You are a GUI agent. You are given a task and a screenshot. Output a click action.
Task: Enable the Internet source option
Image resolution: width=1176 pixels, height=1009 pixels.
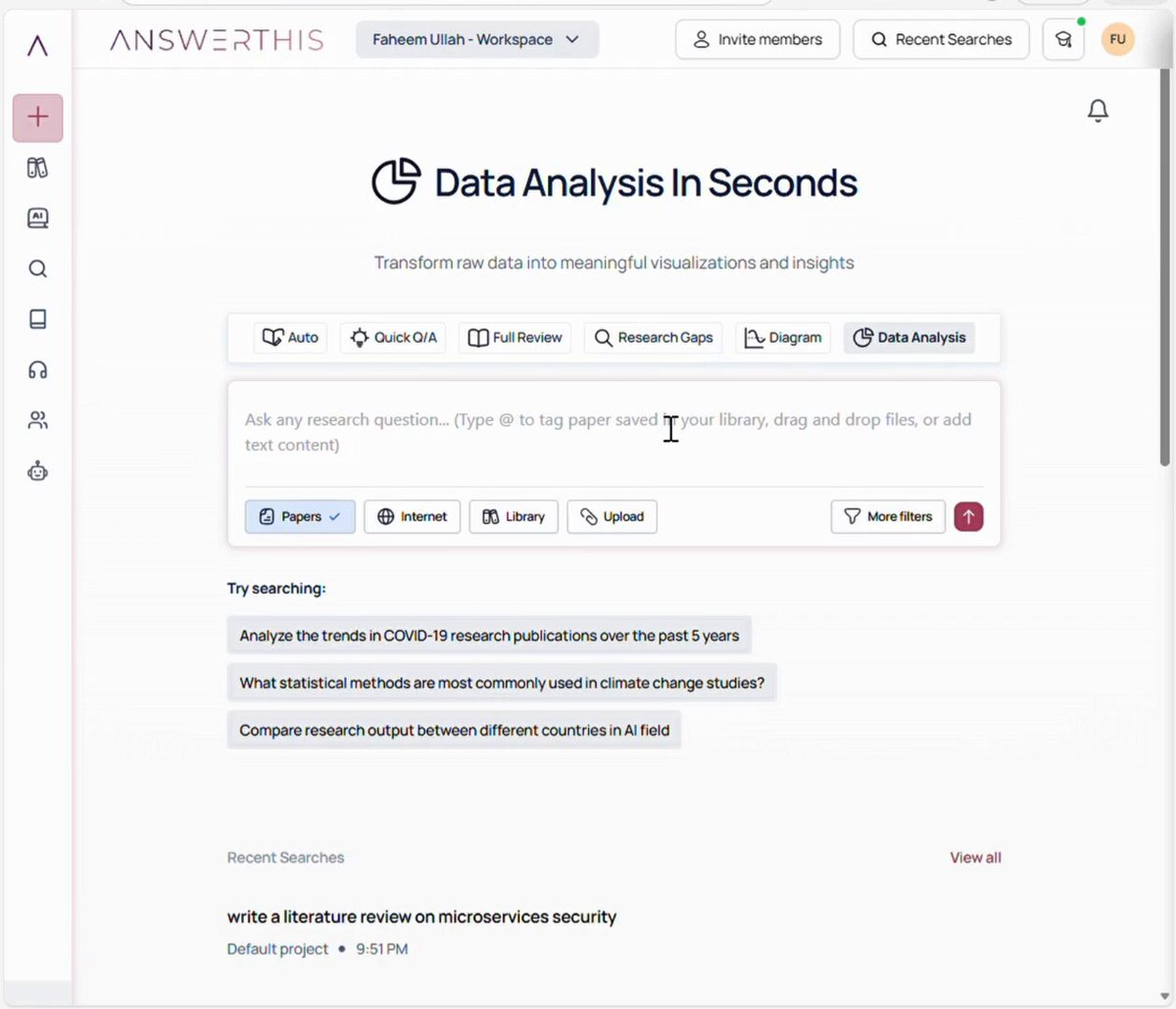point(413,516)
